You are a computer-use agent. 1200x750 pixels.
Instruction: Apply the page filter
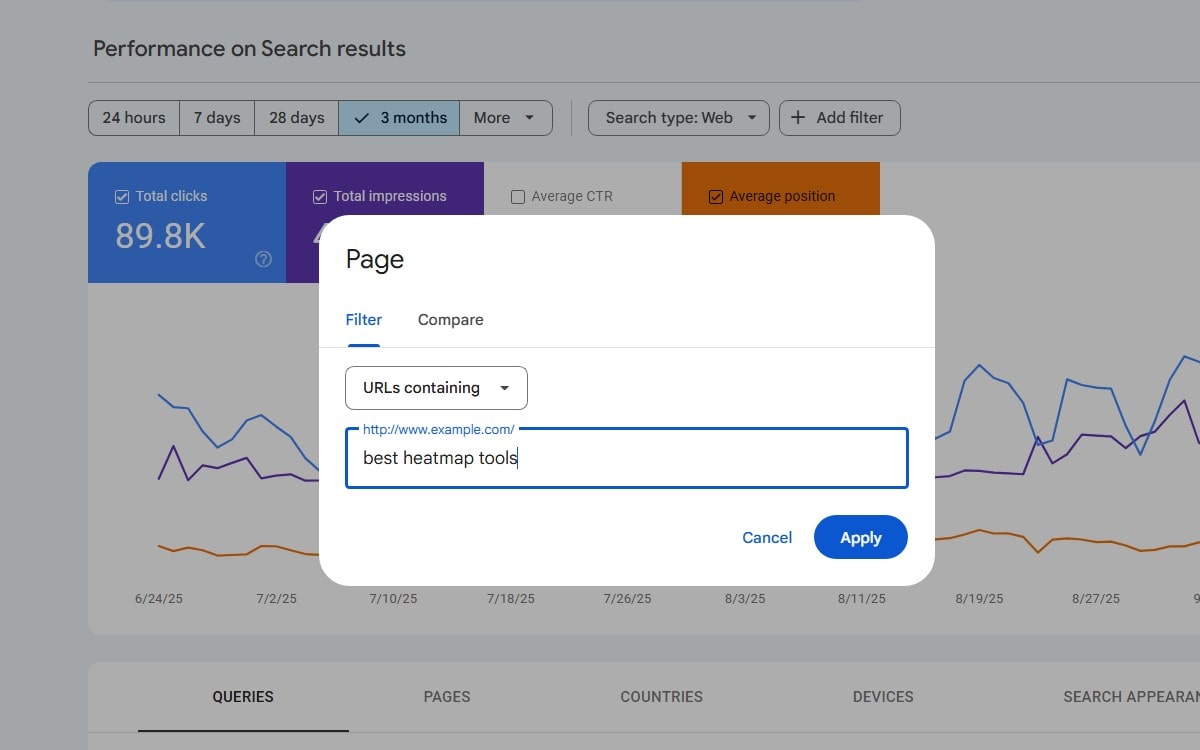[x=860, y=537]
